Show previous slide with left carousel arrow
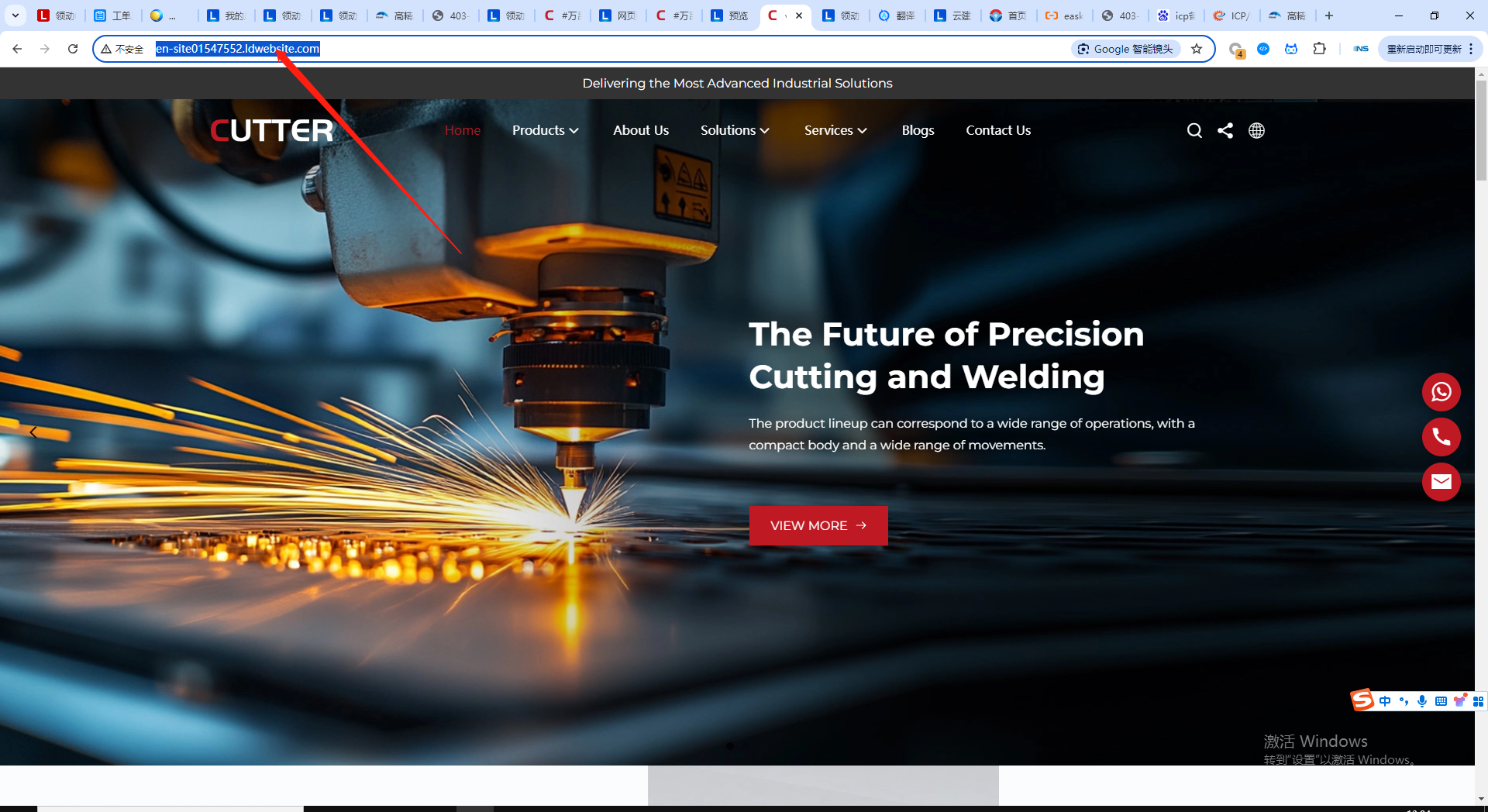 (x=33, y=432)
